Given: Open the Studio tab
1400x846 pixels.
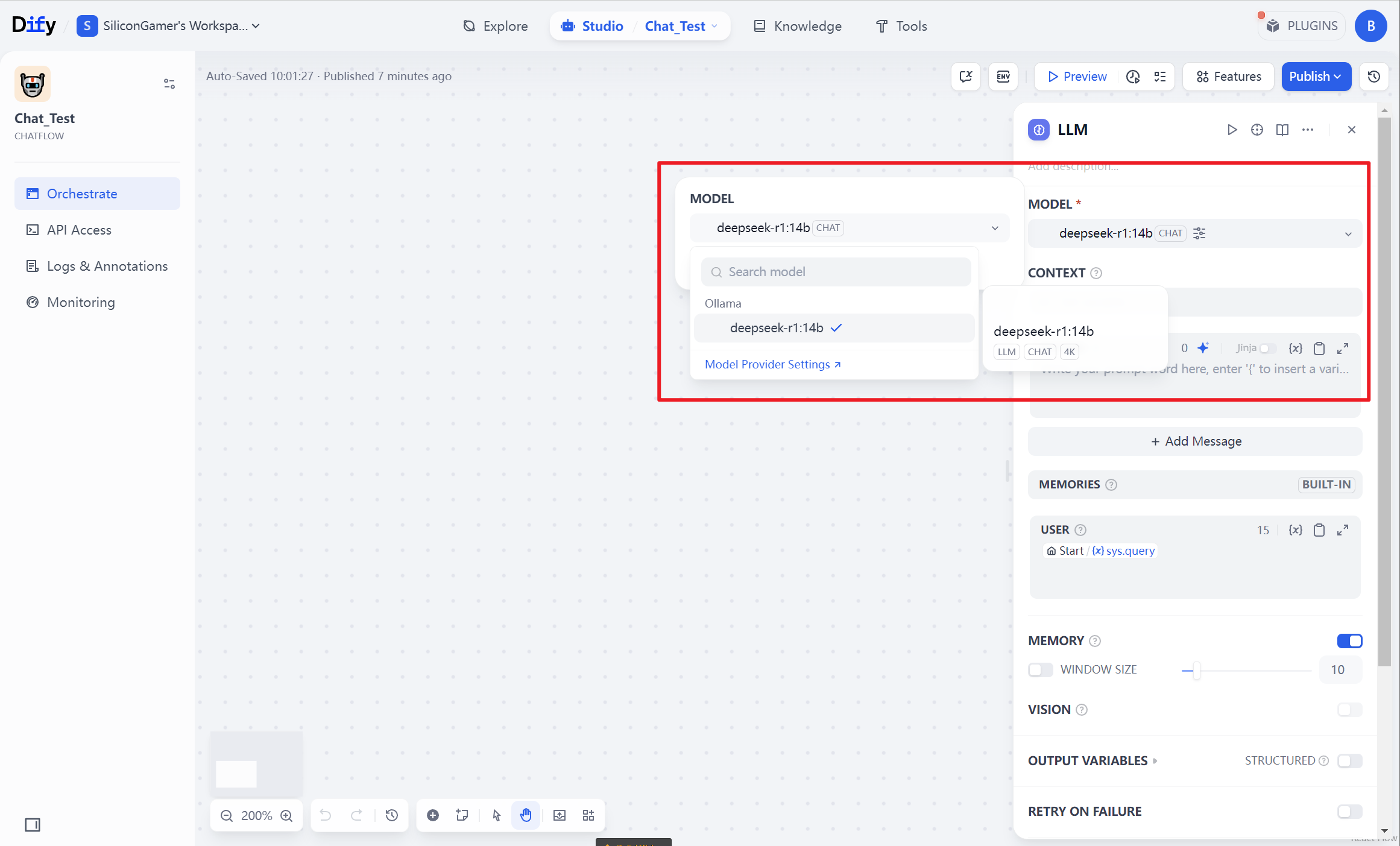Looking at the screenshot, I should [592, 26].
